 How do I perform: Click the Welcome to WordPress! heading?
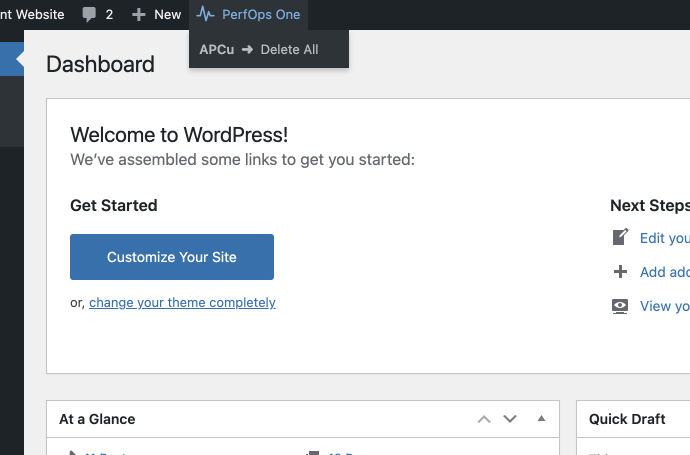[179, 135]
